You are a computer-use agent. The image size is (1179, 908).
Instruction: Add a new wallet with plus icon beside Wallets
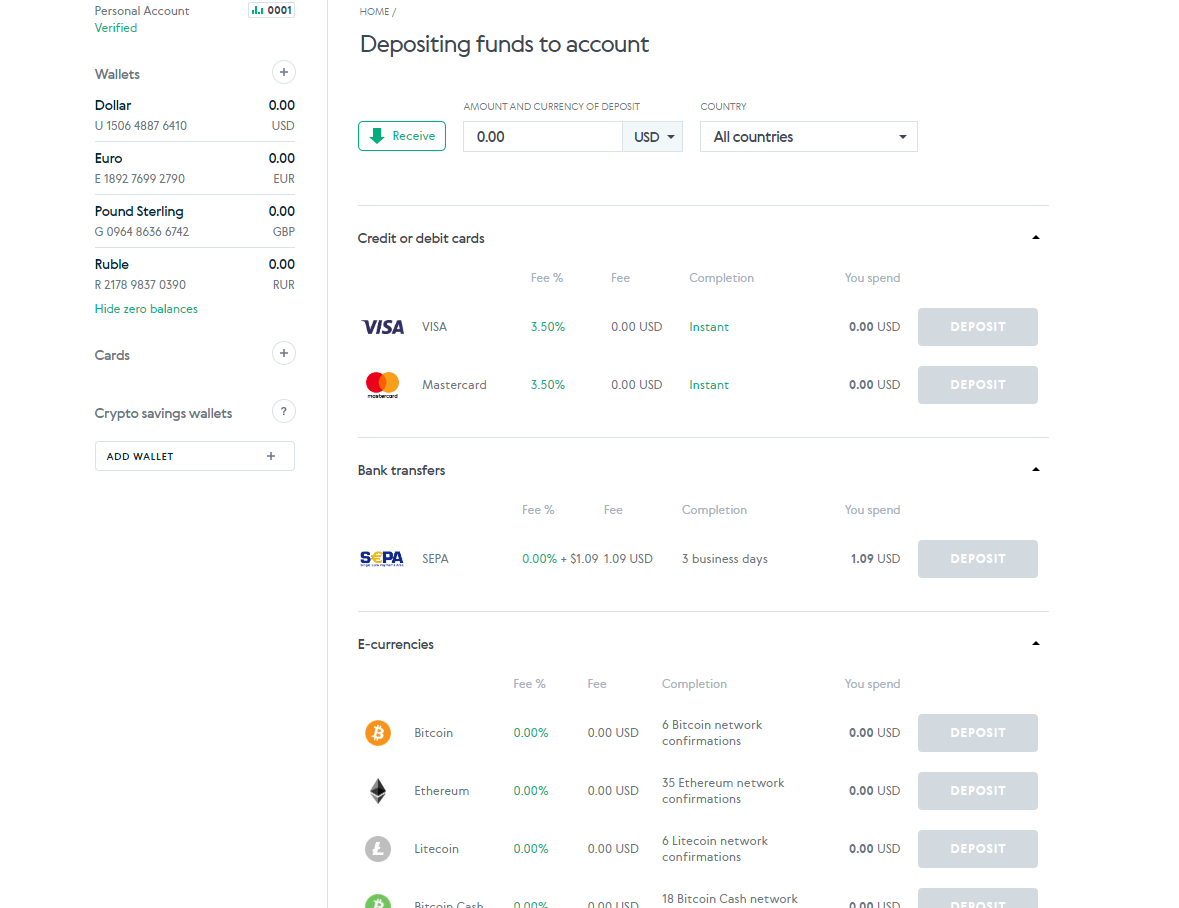284,72
